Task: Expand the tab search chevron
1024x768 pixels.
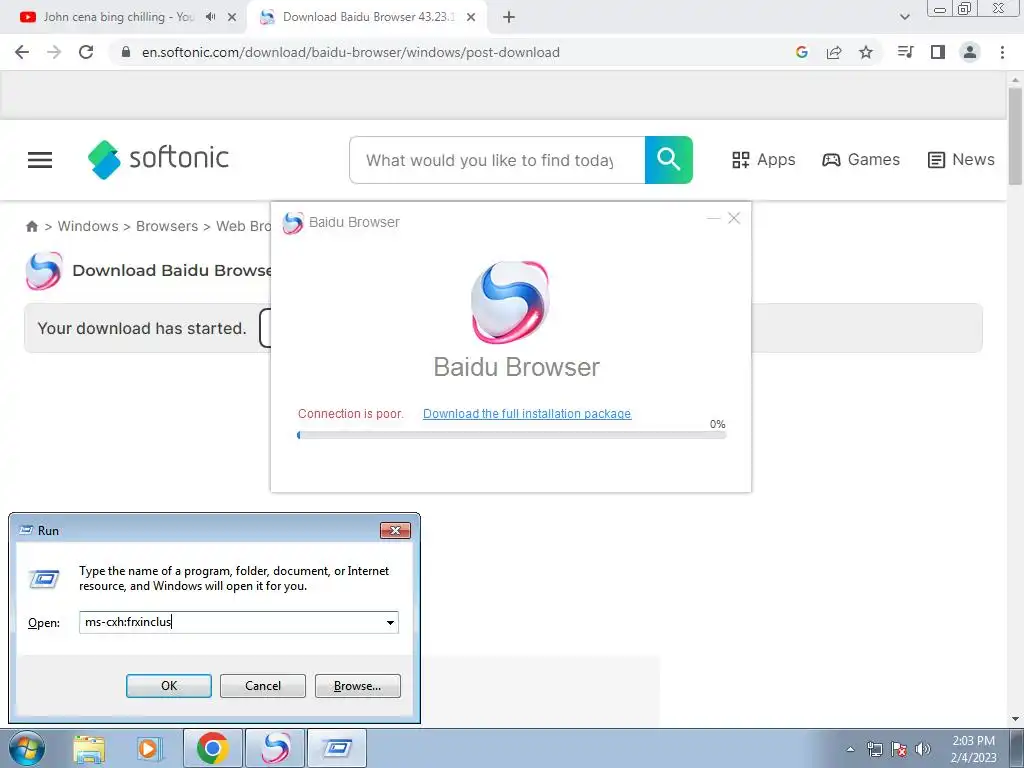Action: coord(904,17)
